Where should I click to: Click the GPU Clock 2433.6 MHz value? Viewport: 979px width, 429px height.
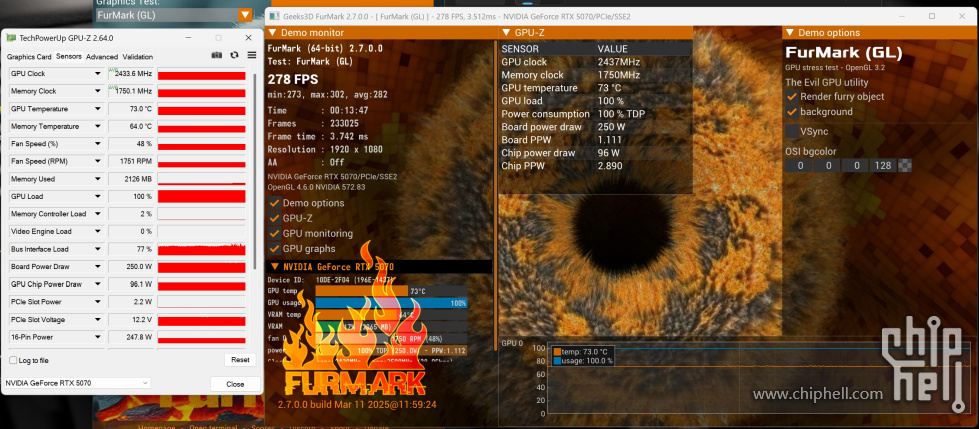(130, 74)
